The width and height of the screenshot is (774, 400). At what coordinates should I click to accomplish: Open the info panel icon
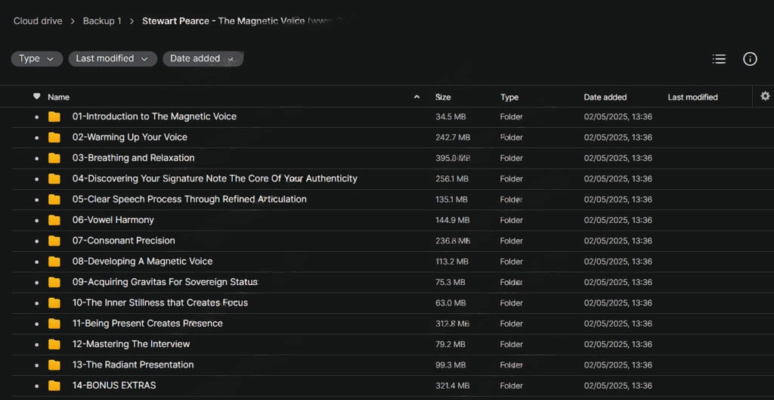pyautogui.click(x=750, y=59)
